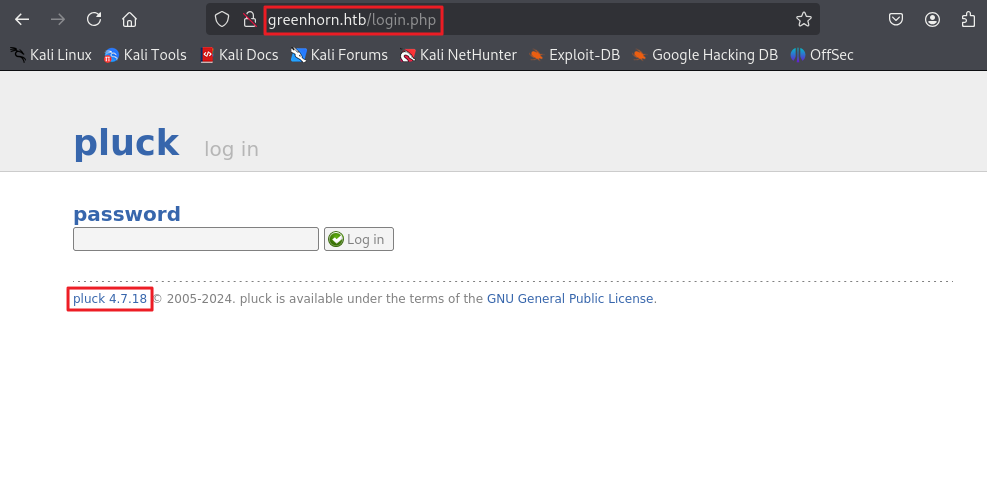
Task: Click the pluck heading title
Action: pyautogui.click(x=127, y=143)
